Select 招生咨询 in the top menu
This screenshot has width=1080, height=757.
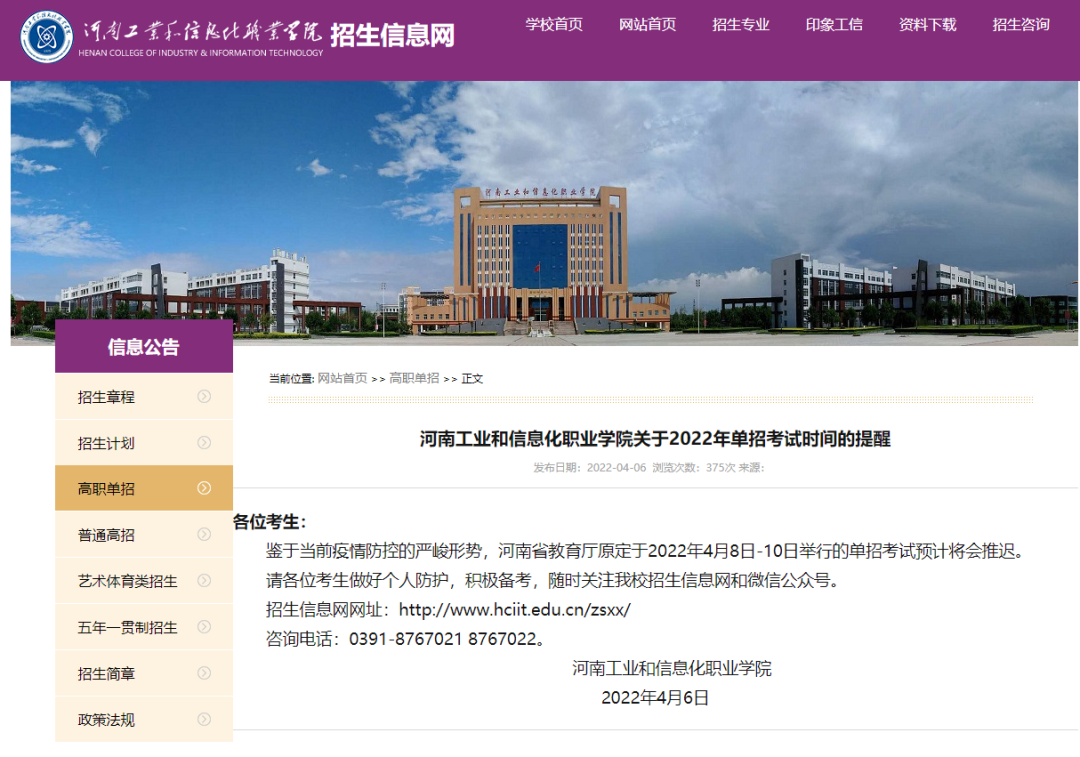click(1021, 24)
